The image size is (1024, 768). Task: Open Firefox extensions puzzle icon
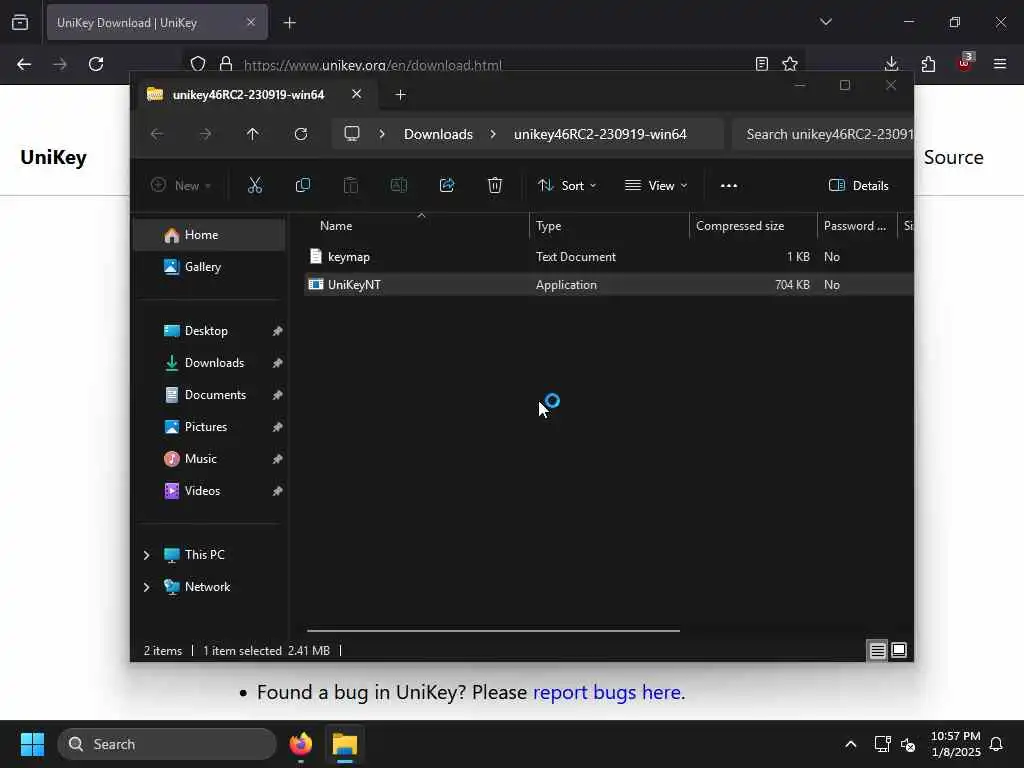point(928,64)
